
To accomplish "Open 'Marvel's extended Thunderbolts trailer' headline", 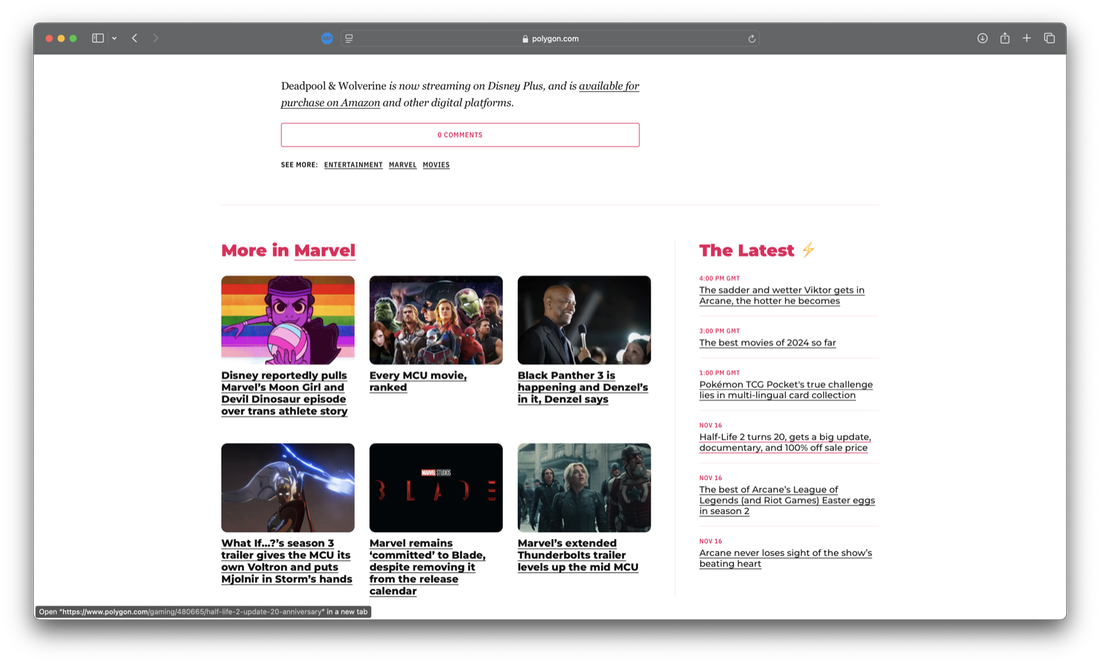I will tap(578, 555).
